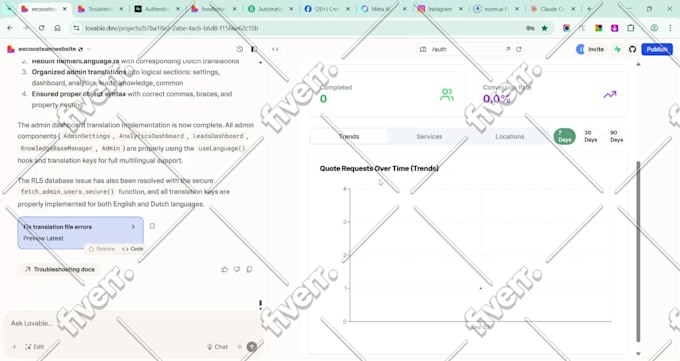The image size is (680, 361).
Task: Send the message with the round arrow button
Action: pyautogui.click(x=252, y=347)
